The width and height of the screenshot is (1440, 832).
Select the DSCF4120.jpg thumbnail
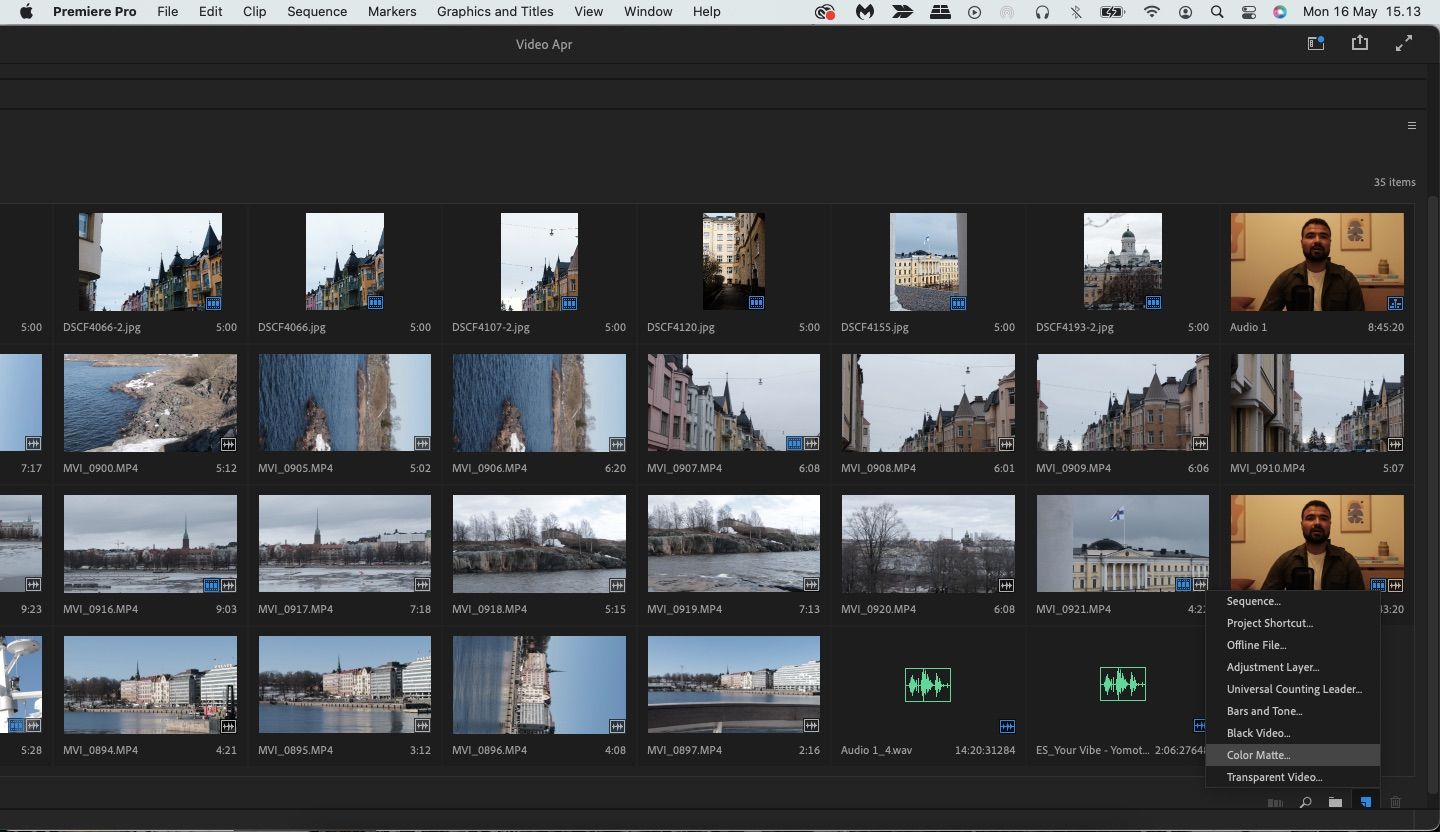pyautogui.click(x=733, y=261)
